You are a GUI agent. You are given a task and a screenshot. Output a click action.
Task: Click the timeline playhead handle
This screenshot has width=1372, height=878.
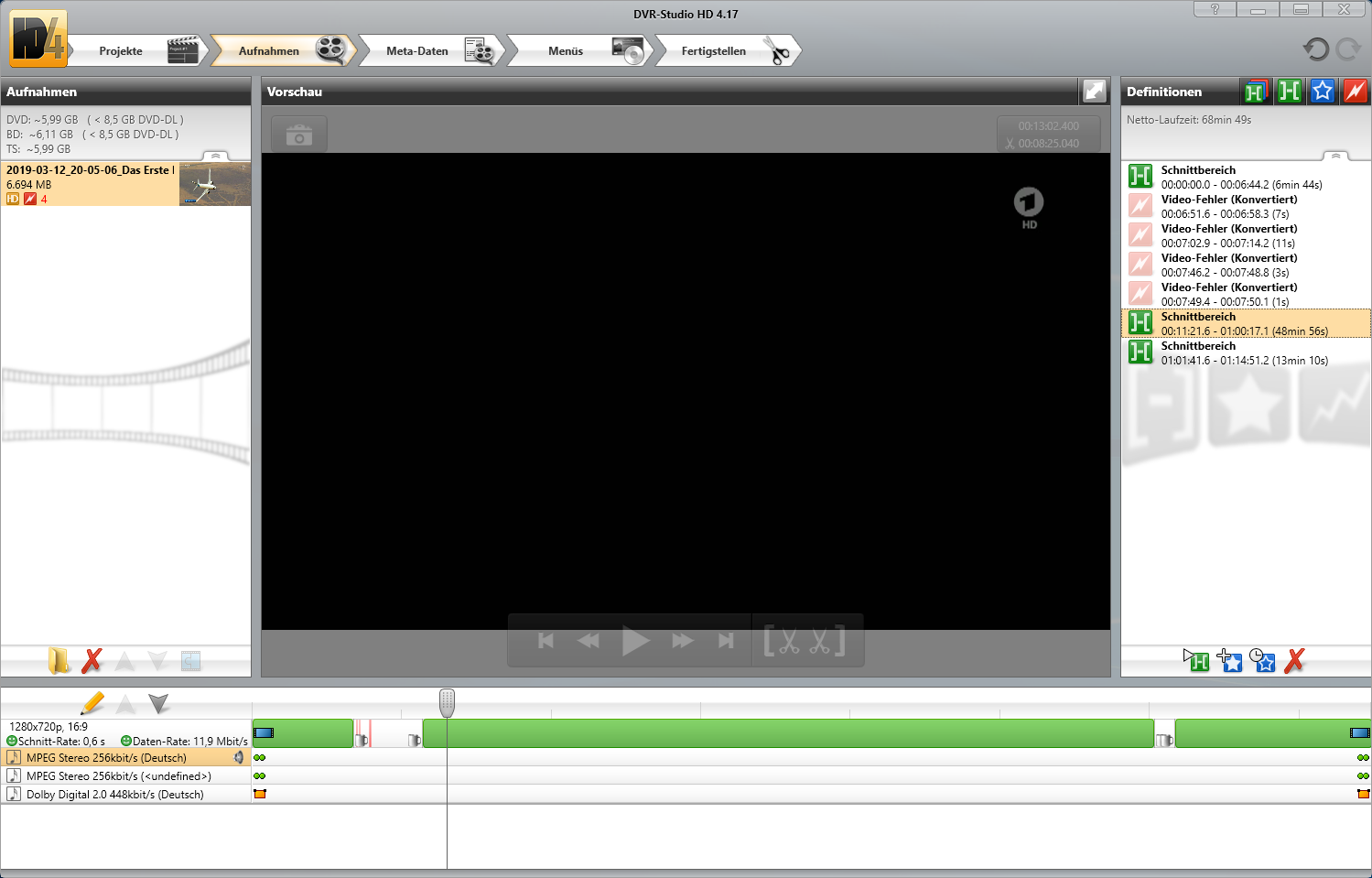447,702
